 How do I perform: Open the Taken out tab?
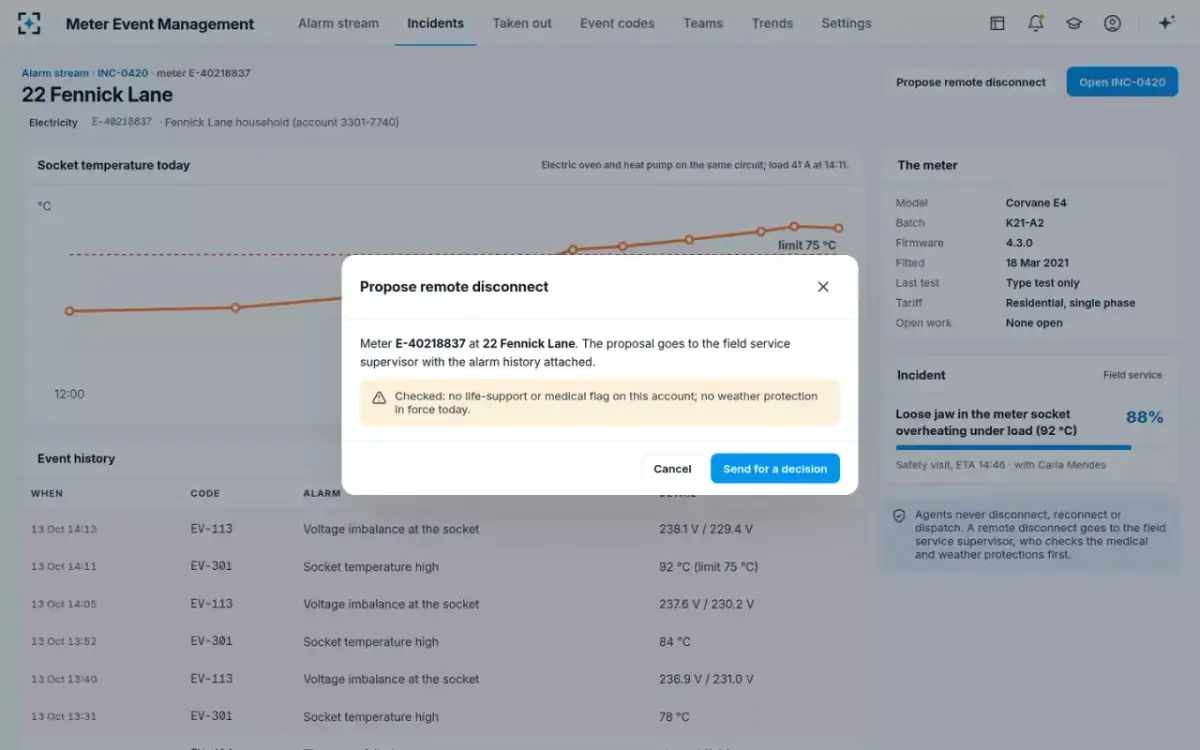522,23
